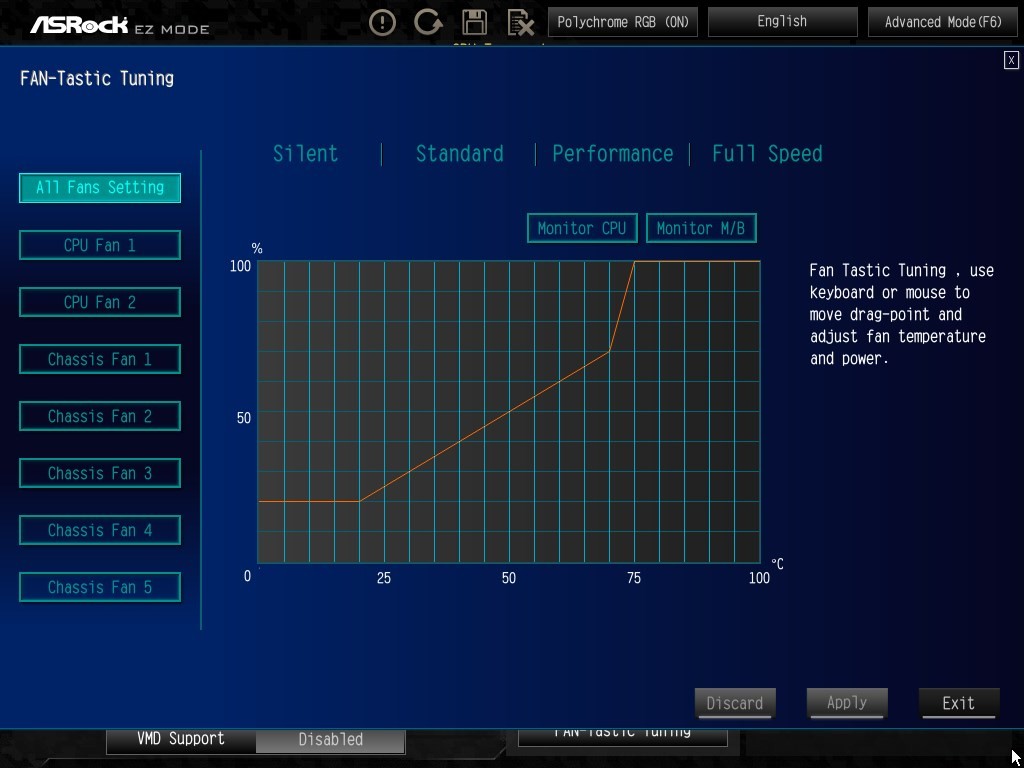Click the circular reload defaults icon
Image resolution: width=1024 pixels, height=768 pixels.
click(x=428, y=23)
